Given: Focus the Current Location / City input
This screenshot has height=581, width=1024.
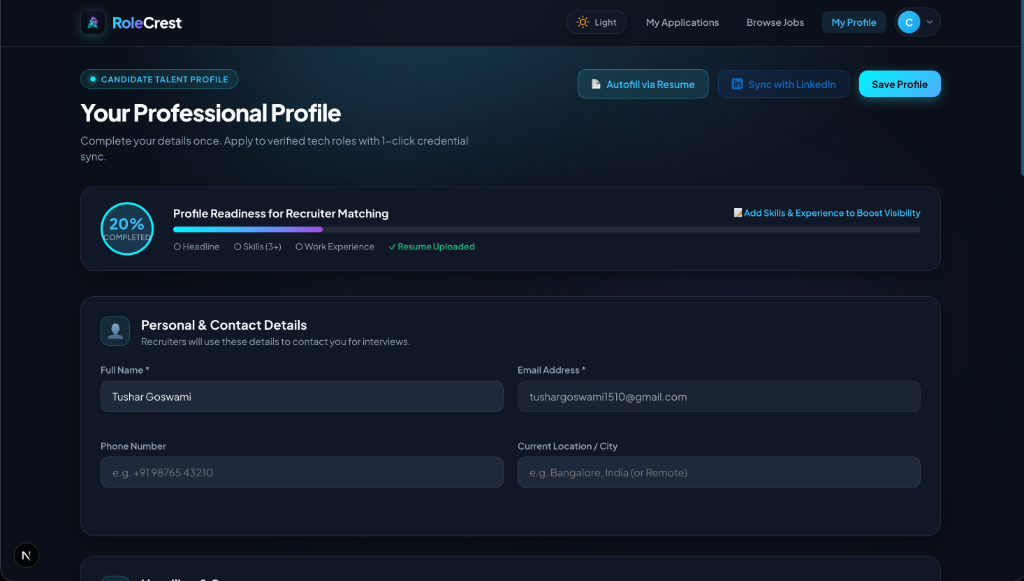Looking at the screenshot, I should [x=719, y=472].
